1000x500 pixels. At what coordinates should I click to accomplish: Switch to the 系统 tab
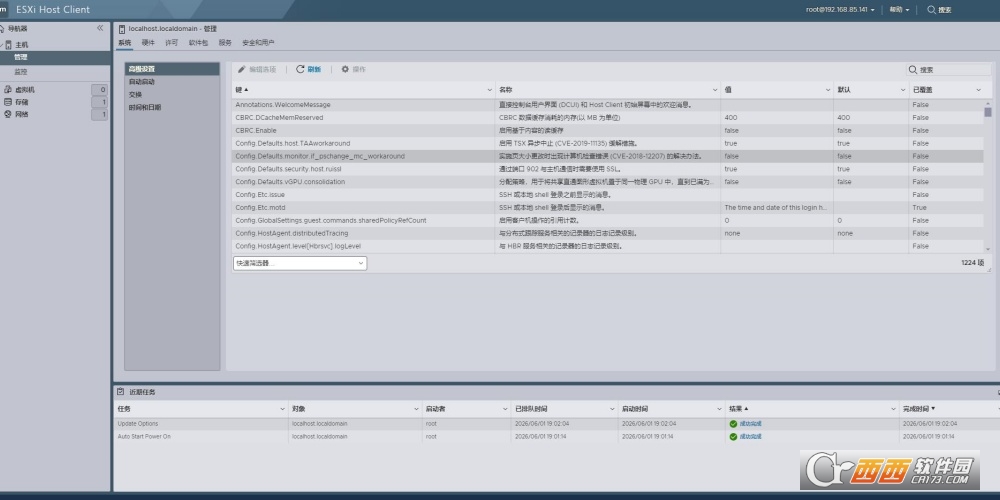pyautogui.click(x=124, y=43)
